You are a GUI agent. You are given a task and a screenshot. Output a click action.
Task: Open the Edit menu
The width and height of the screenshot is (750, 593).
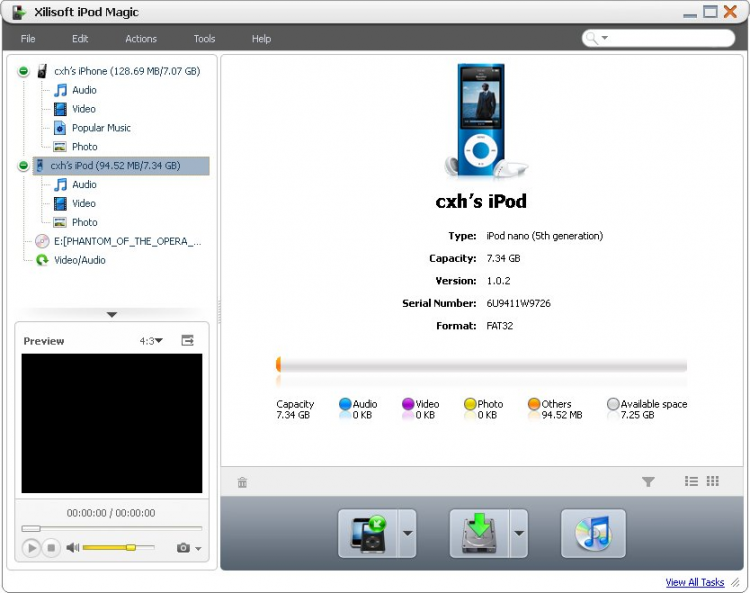pyautogui.click(x=80, y=39)
